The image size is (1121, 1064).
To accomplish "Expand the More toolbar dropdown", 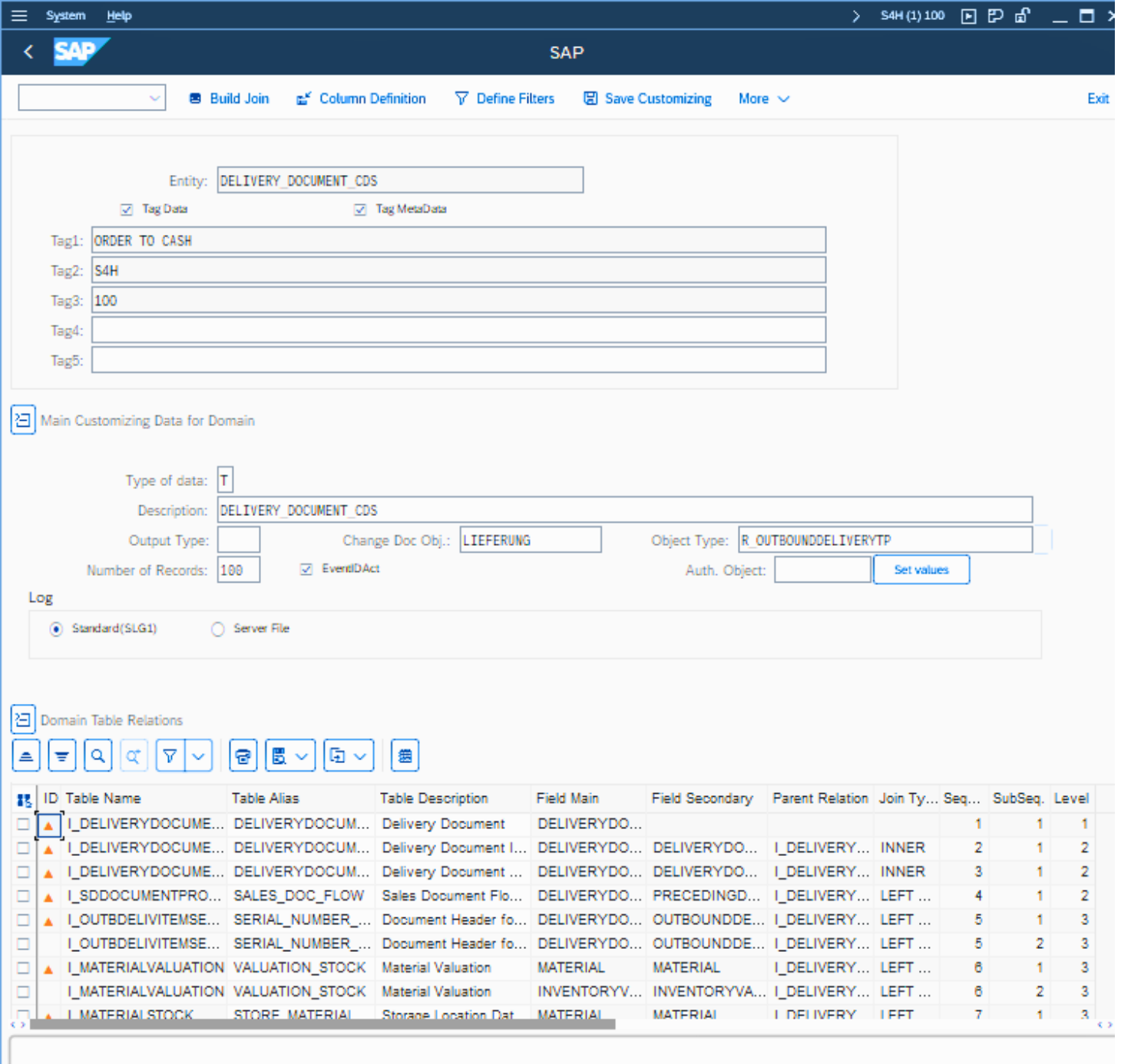I will pyautogui.click(x=763, y=99).
